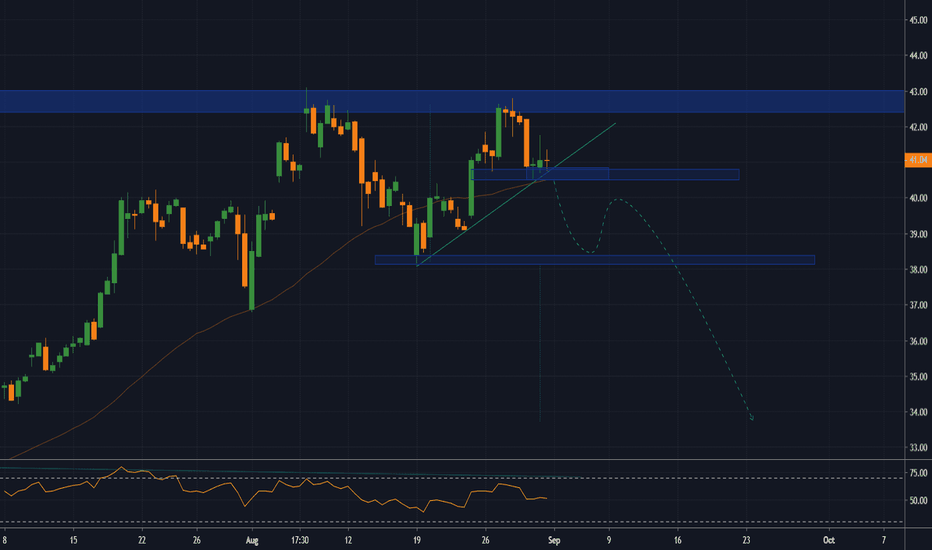Click the 50.00 RSI scale label
932x550 pixels.
[x=918, y=501]
